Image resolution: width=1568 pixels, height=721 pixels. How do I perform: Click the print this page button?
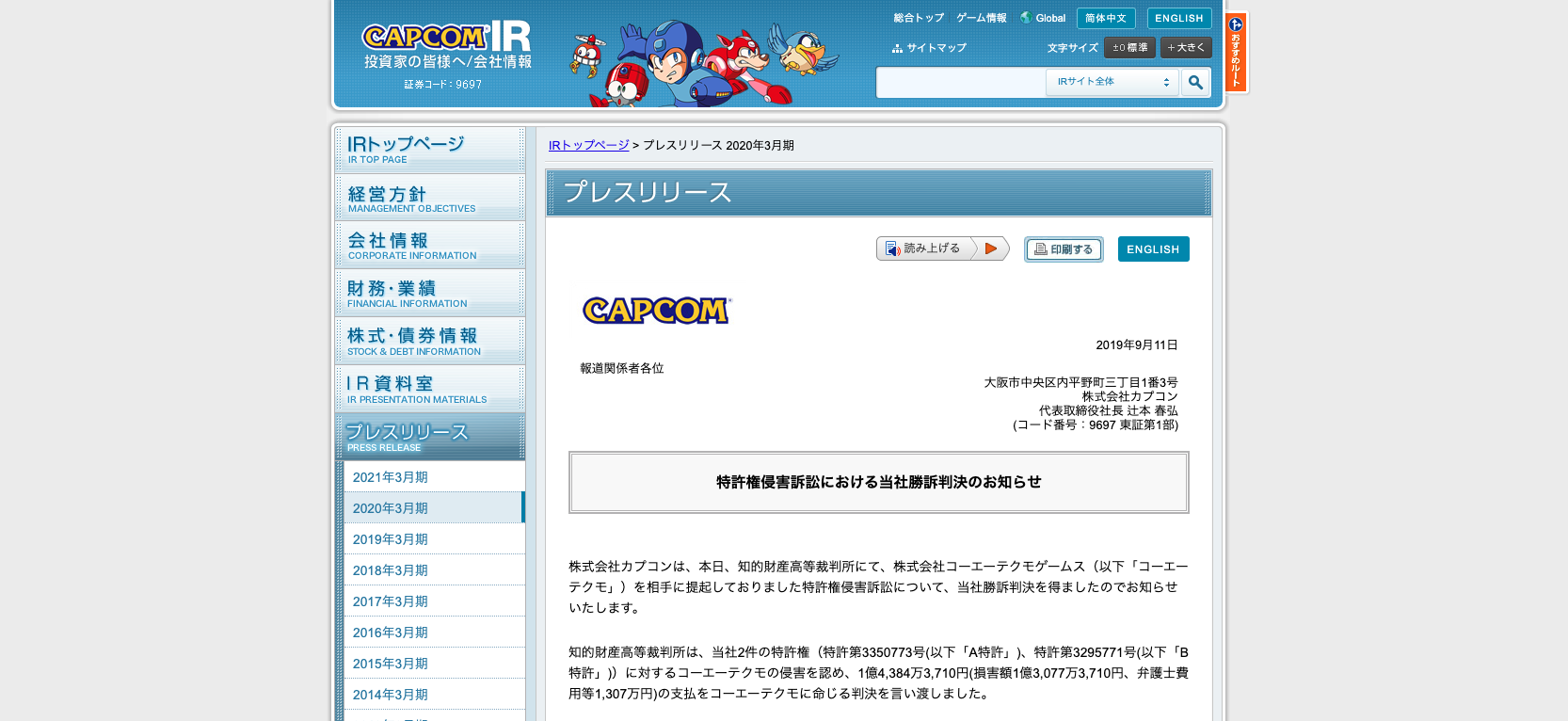1064,249
